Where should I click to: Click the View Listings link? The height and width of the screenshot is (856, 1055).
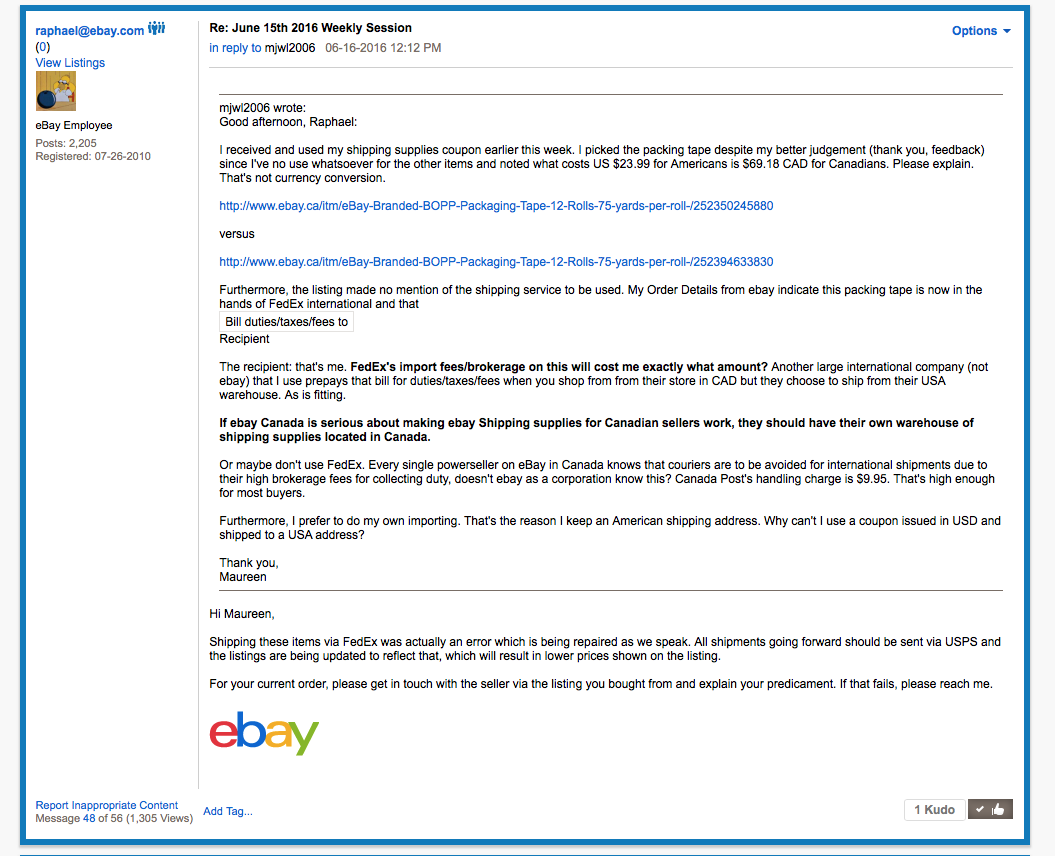click(70, 63)
